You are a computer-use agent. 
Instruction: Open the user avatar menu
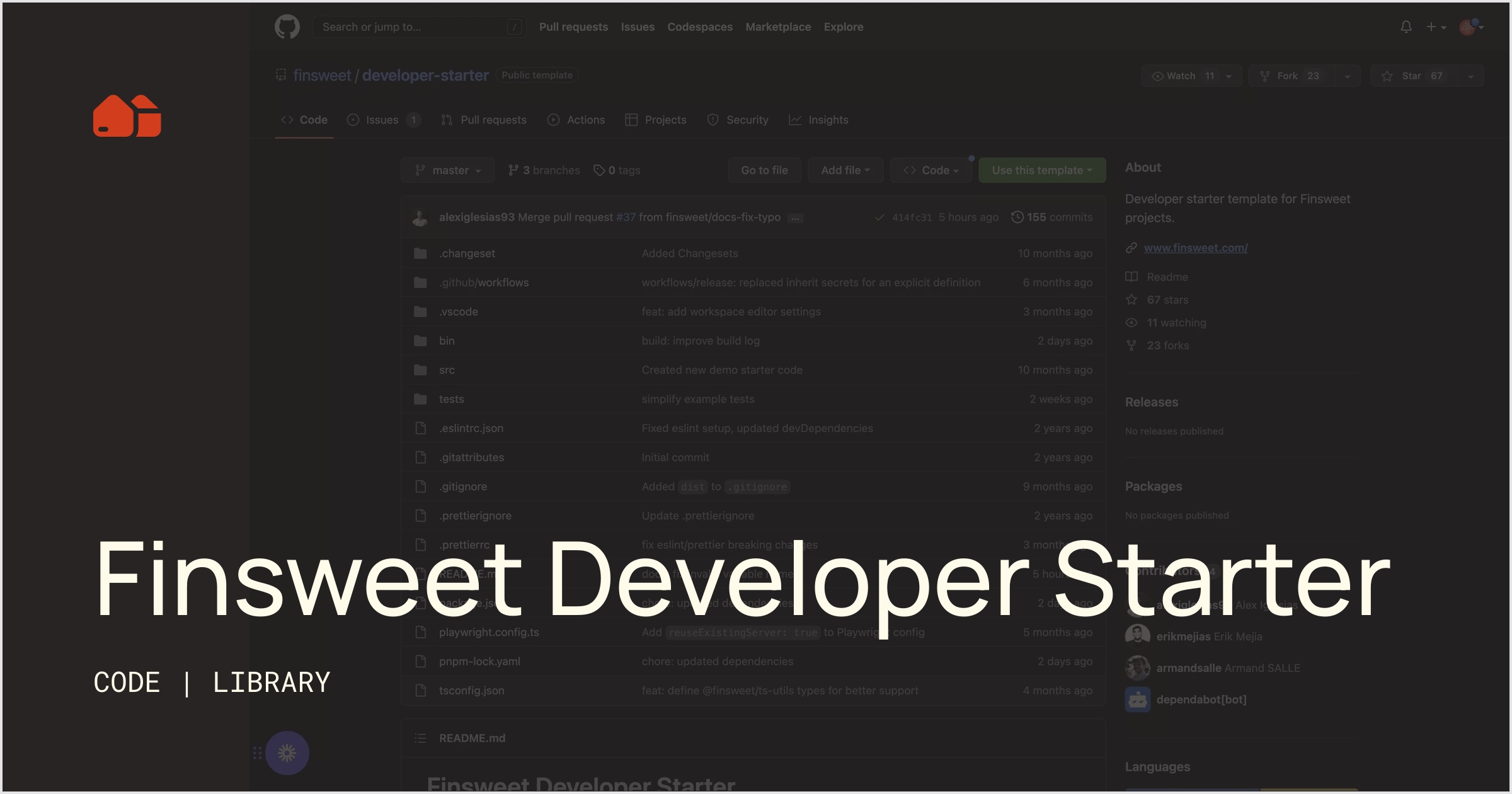(1472, 27)
